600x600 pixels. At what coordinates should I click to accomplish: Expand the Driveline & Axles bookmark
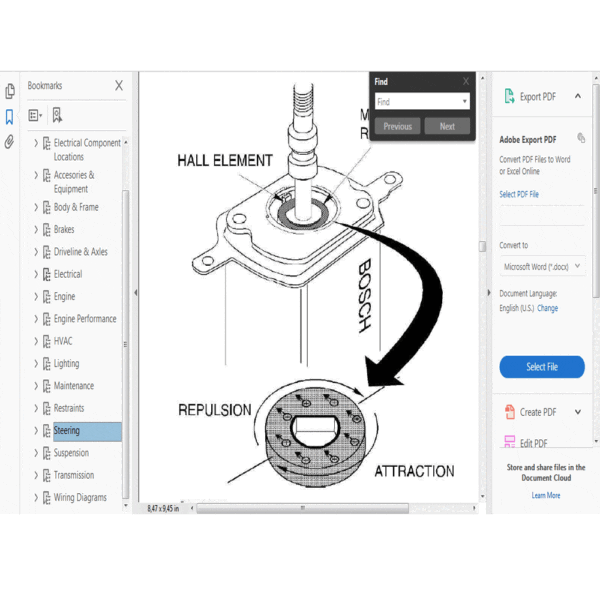pyautogui.click(x=36, y=252)
